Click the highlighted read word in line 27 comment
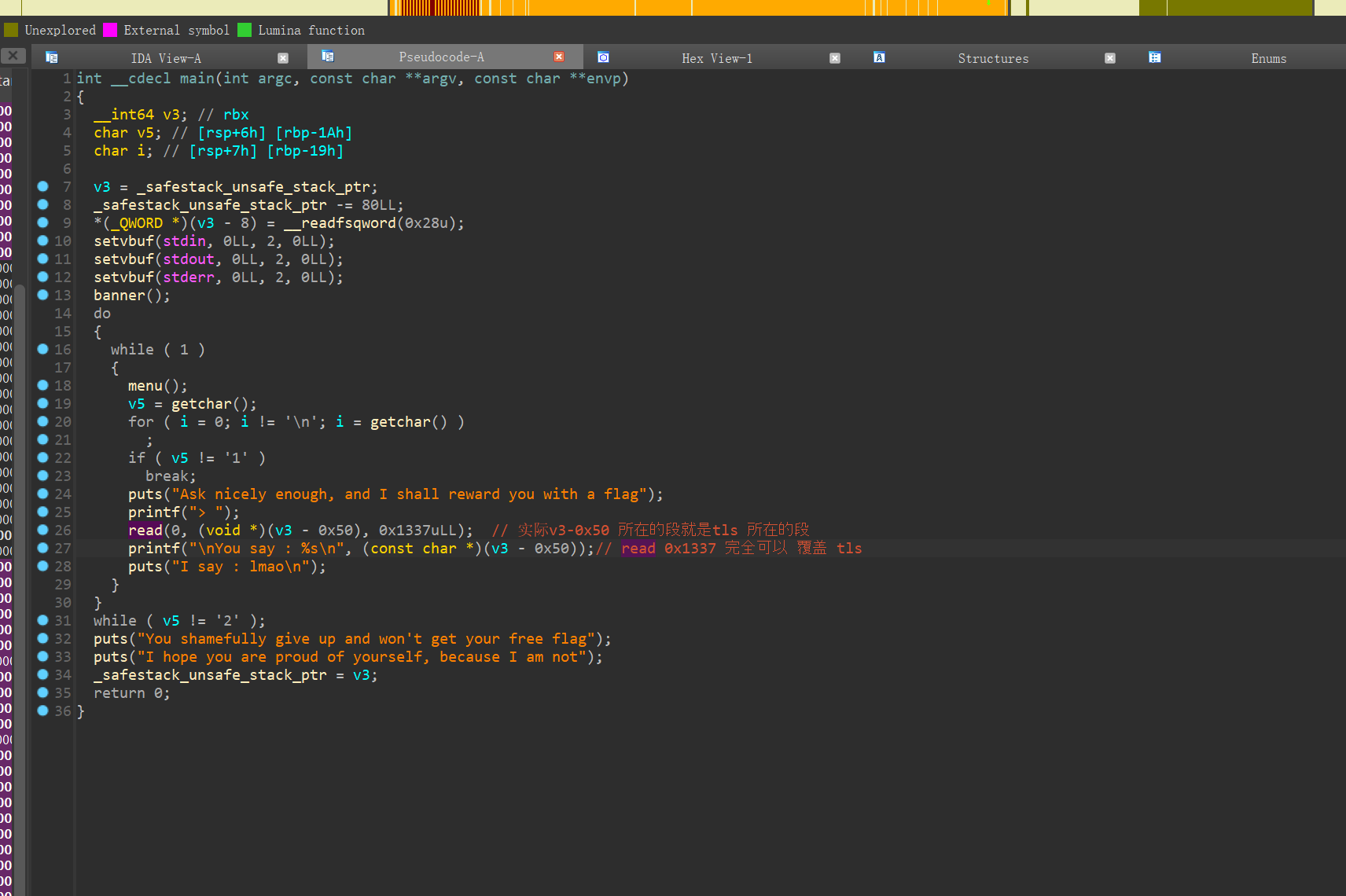The height and width of the screenshot is (896, 1346). coord(638,549)
